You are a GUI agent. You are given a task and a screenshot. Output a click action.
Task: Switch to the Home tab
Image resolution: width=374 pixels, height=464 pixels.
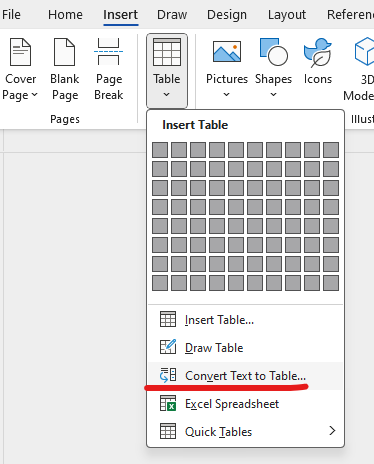[x=65, y=15]
